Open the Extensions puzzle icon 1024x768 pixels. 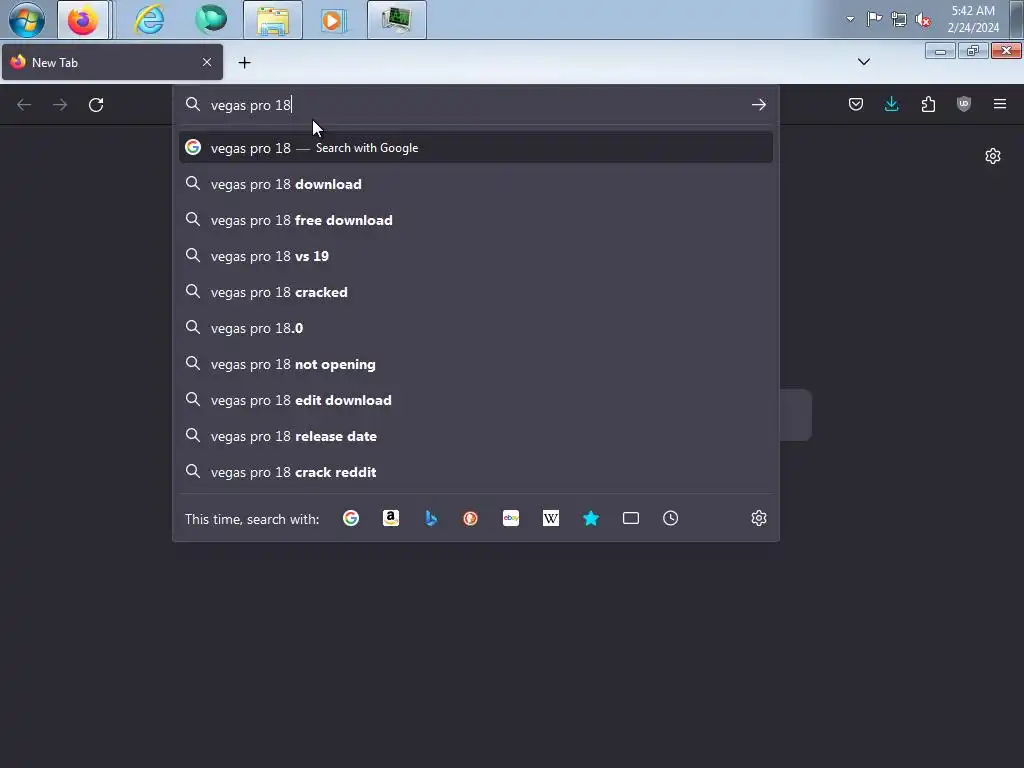tap(928, 104)
